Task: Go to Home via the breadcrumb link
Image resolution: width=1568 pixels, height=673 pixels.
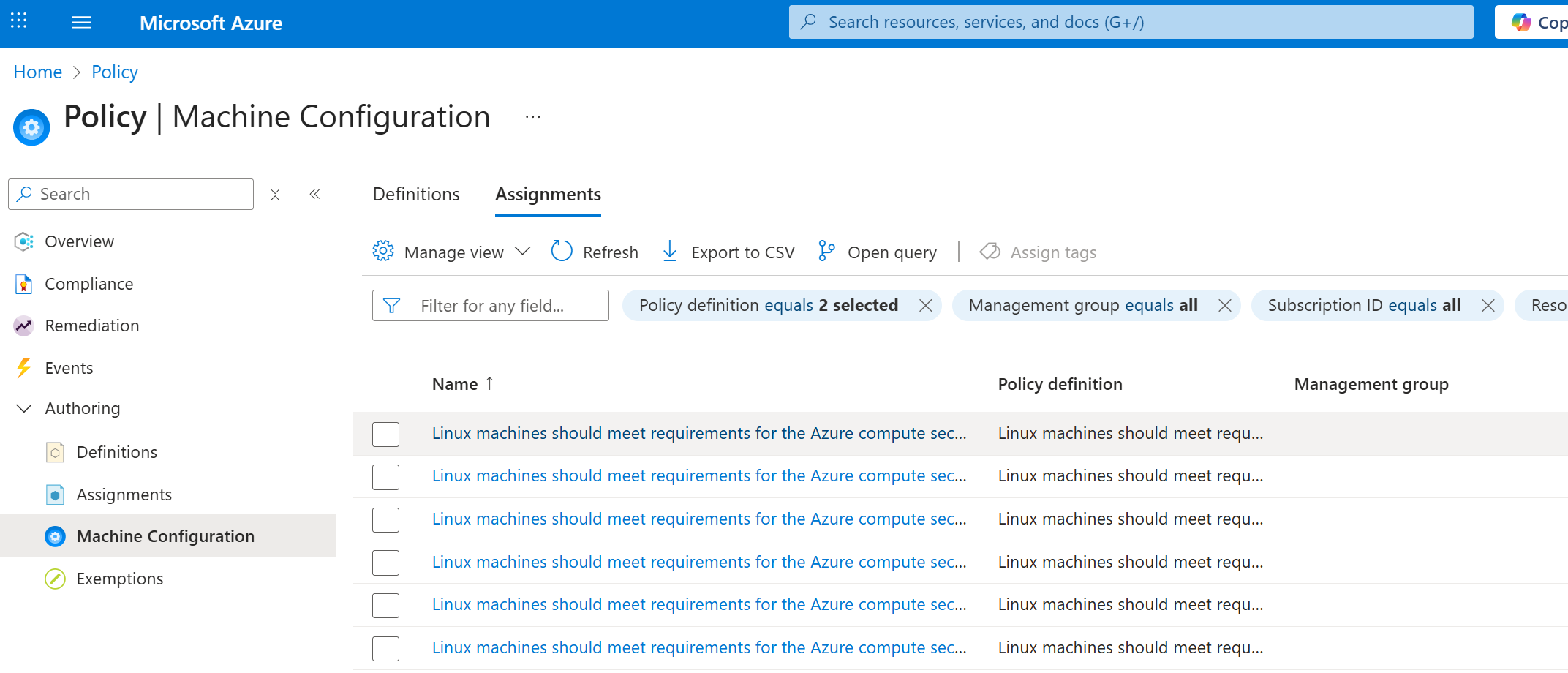Action: click(x=37, y=72)
